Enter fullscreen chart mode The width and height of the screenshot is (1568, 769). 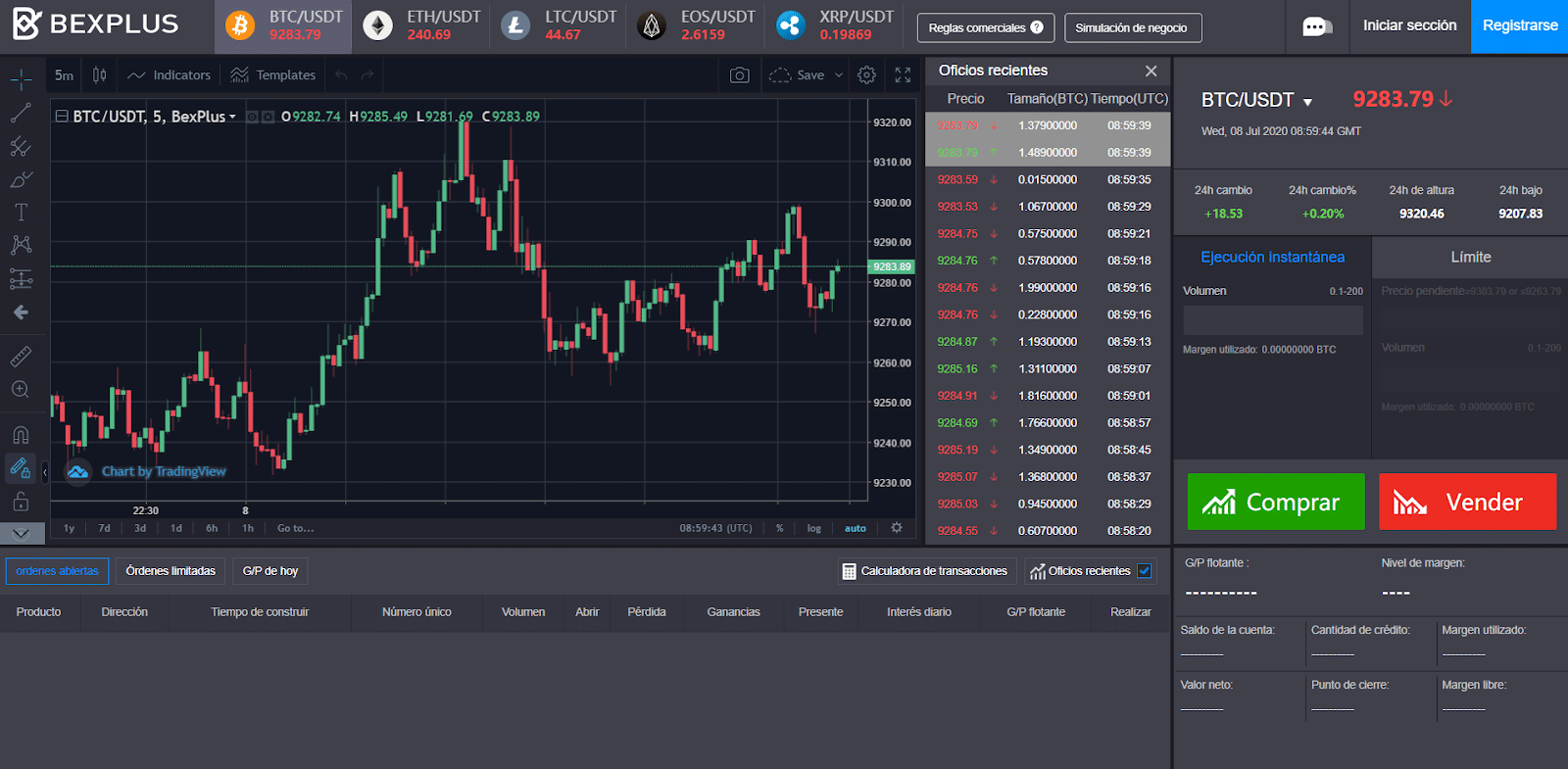[x=903, y=75]
